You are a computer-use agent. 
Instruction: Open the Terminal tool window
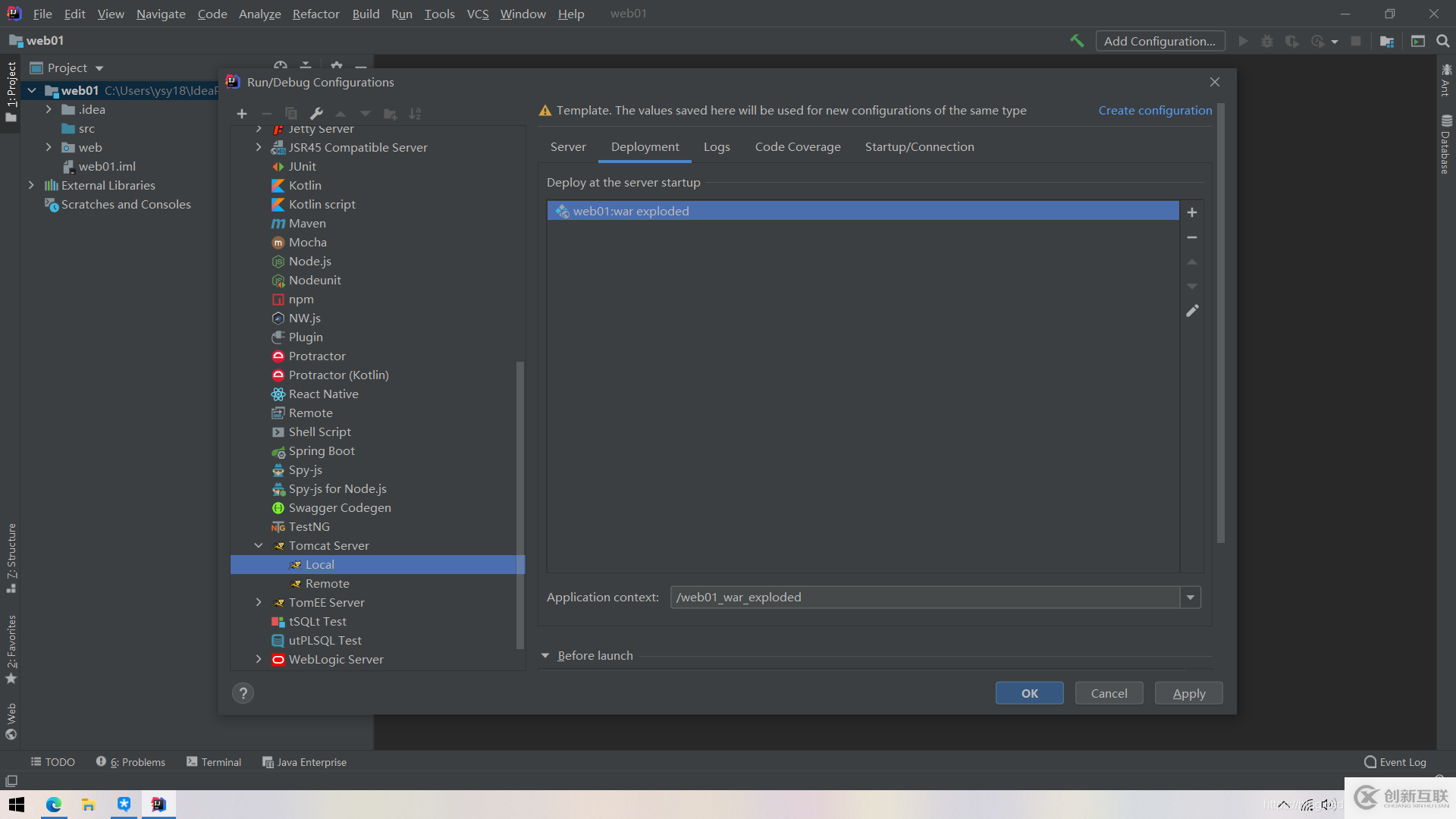coord(214,762)
